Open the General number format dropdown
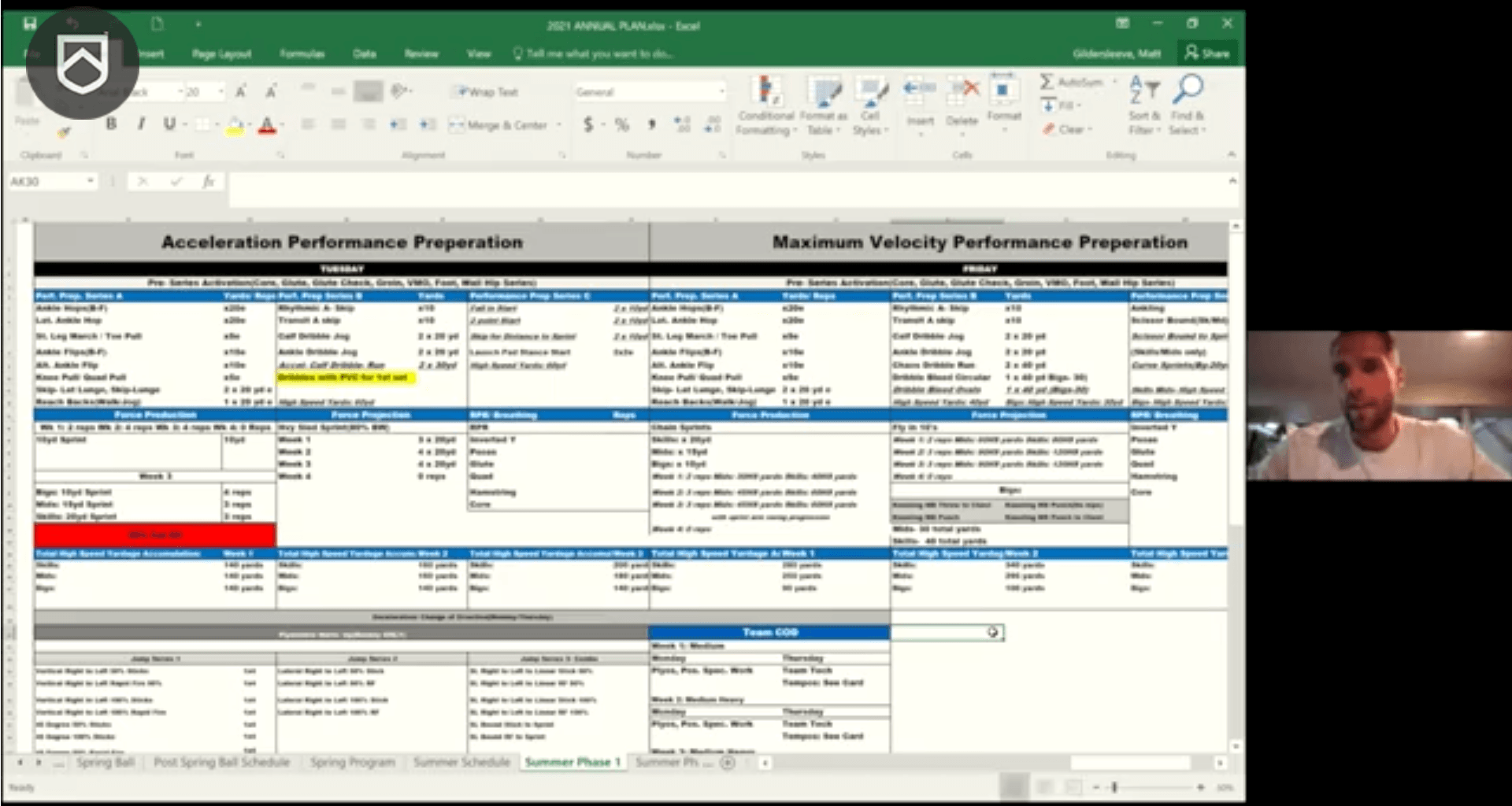Viewport: 1512px width, 806px height. click(721, 92)
